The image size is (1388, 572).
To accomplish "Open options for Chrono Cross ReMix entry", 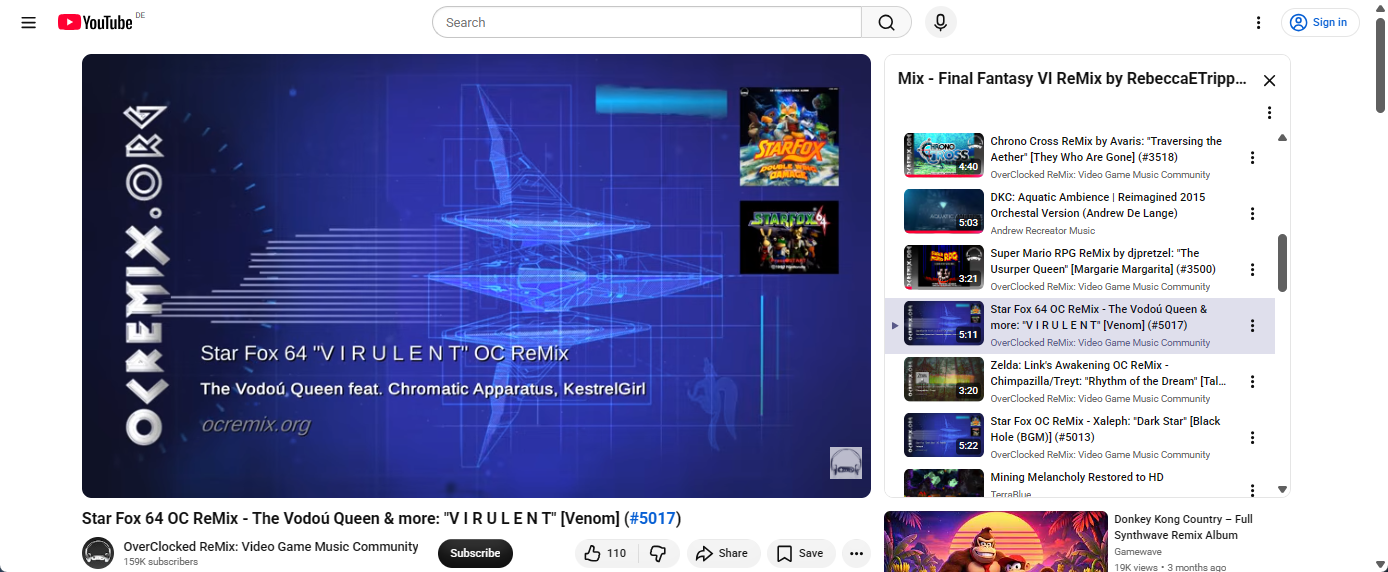I will (1252, 157).
